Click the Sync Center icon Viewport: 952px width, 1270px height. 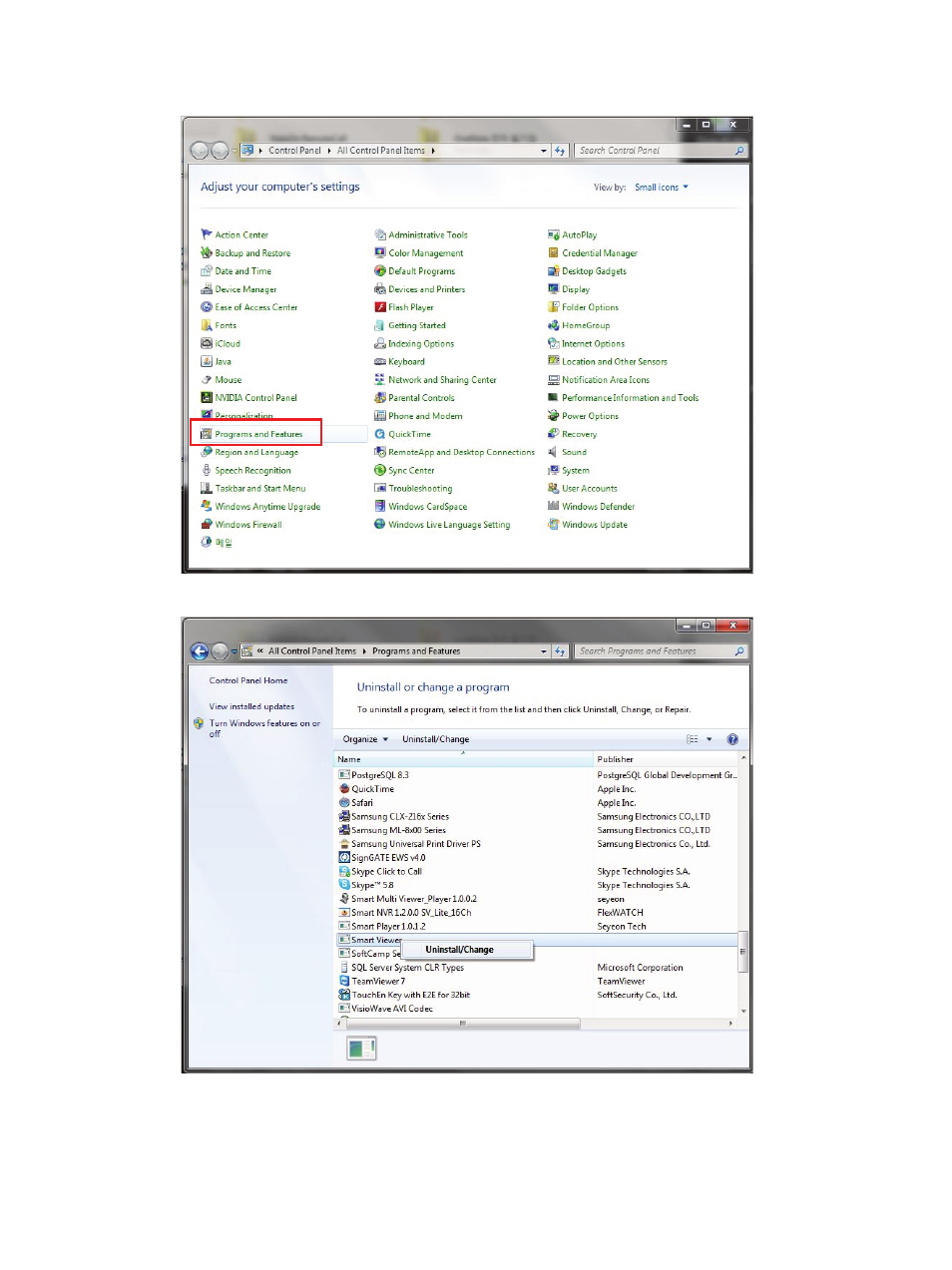click(380, 470)
